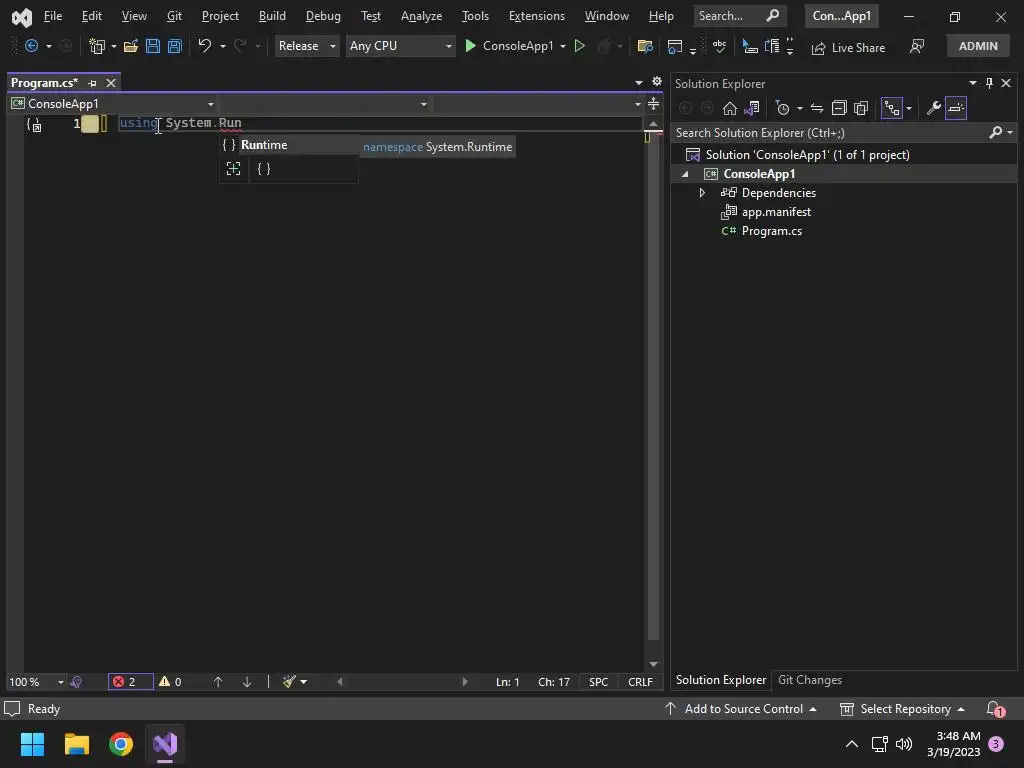1024x768 pixels.
Task: Save the current file with Save icon
Action: pos(153,46)
